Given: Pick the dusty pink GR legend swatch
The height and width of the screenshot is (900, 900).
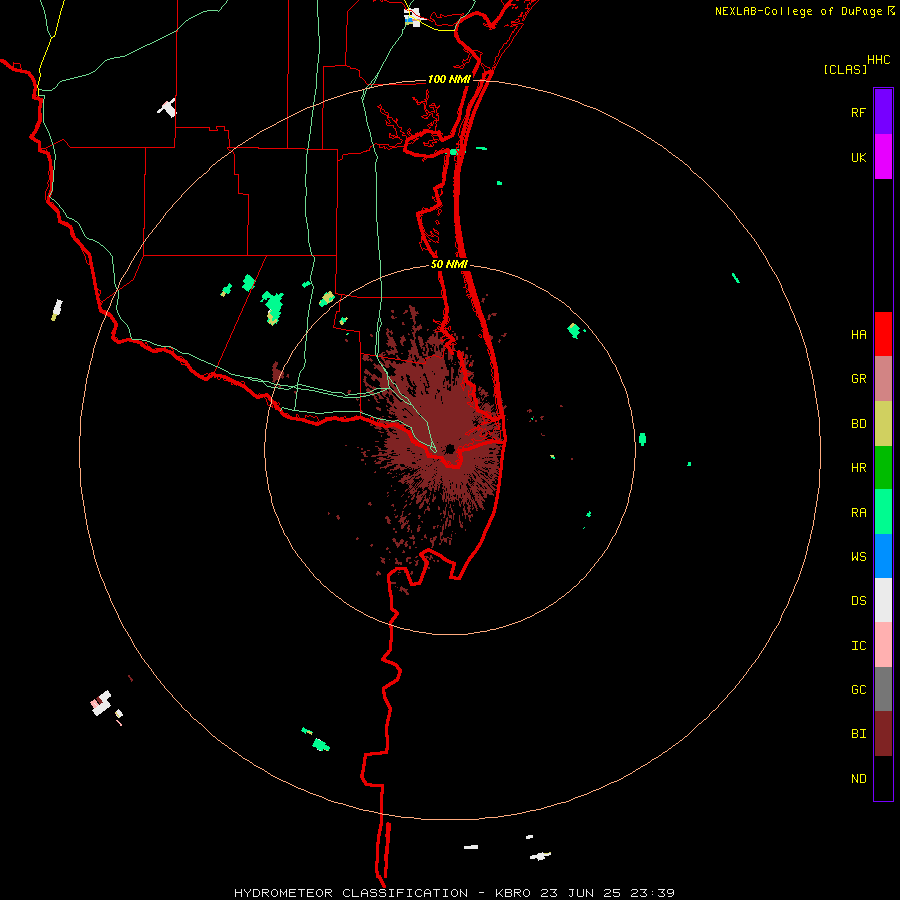Looking at the screenshot, I should [883, 379].
